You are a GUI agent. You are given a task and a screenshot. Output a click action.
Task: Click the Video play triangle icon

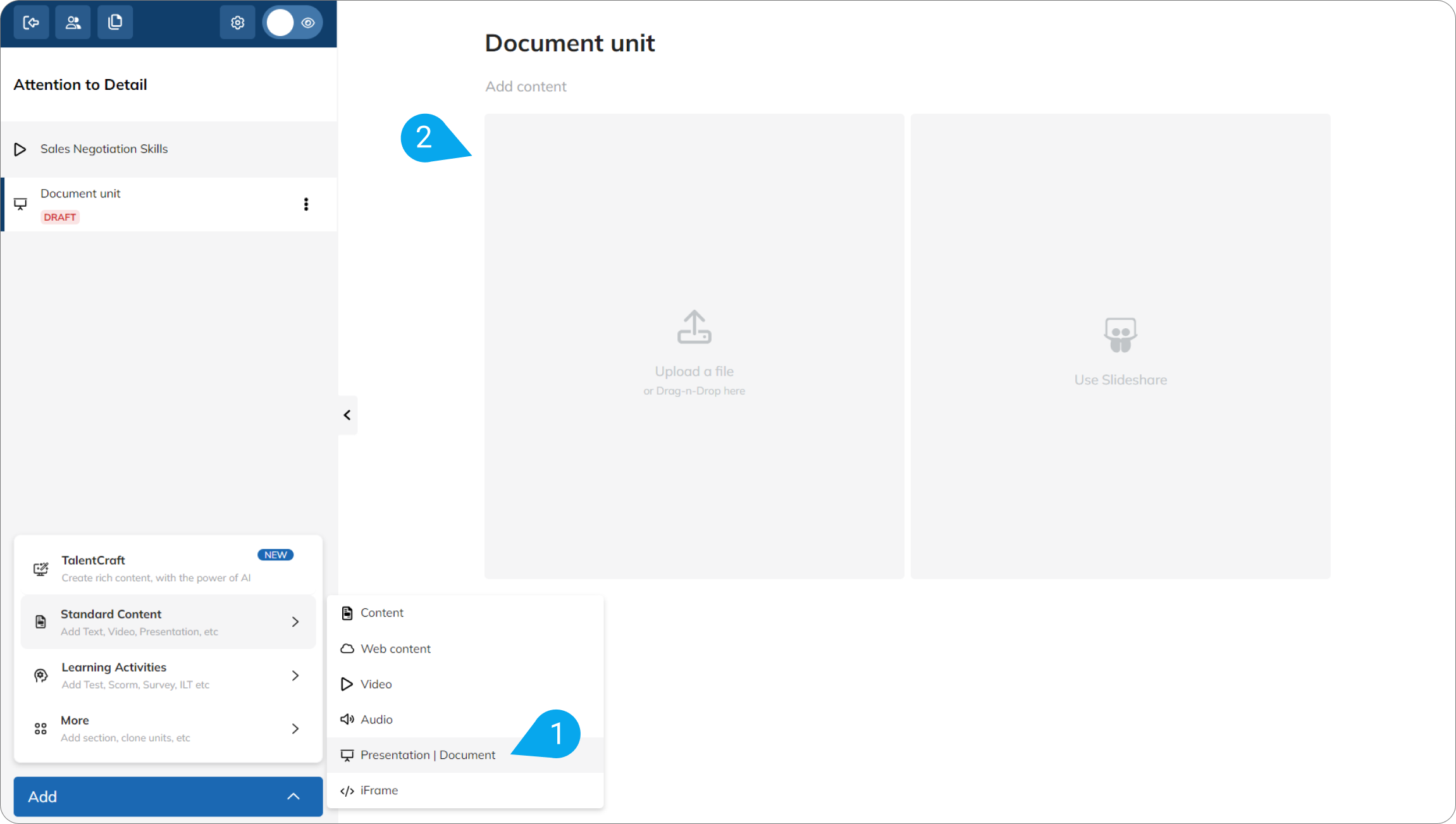click(x=347, y=684)
